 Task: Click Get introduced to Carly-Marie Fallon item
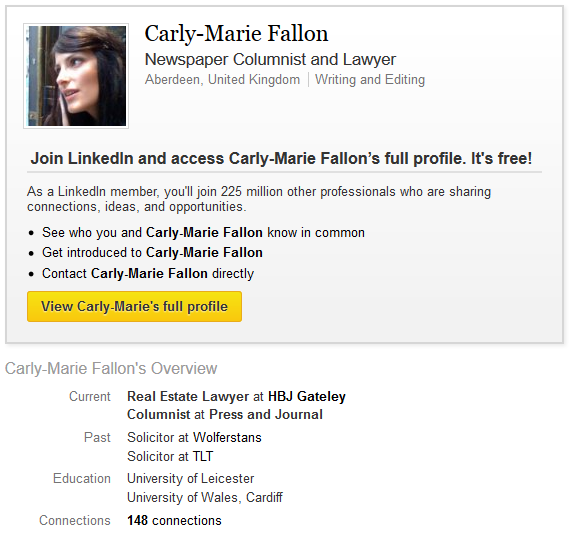(x=152, y=253)
